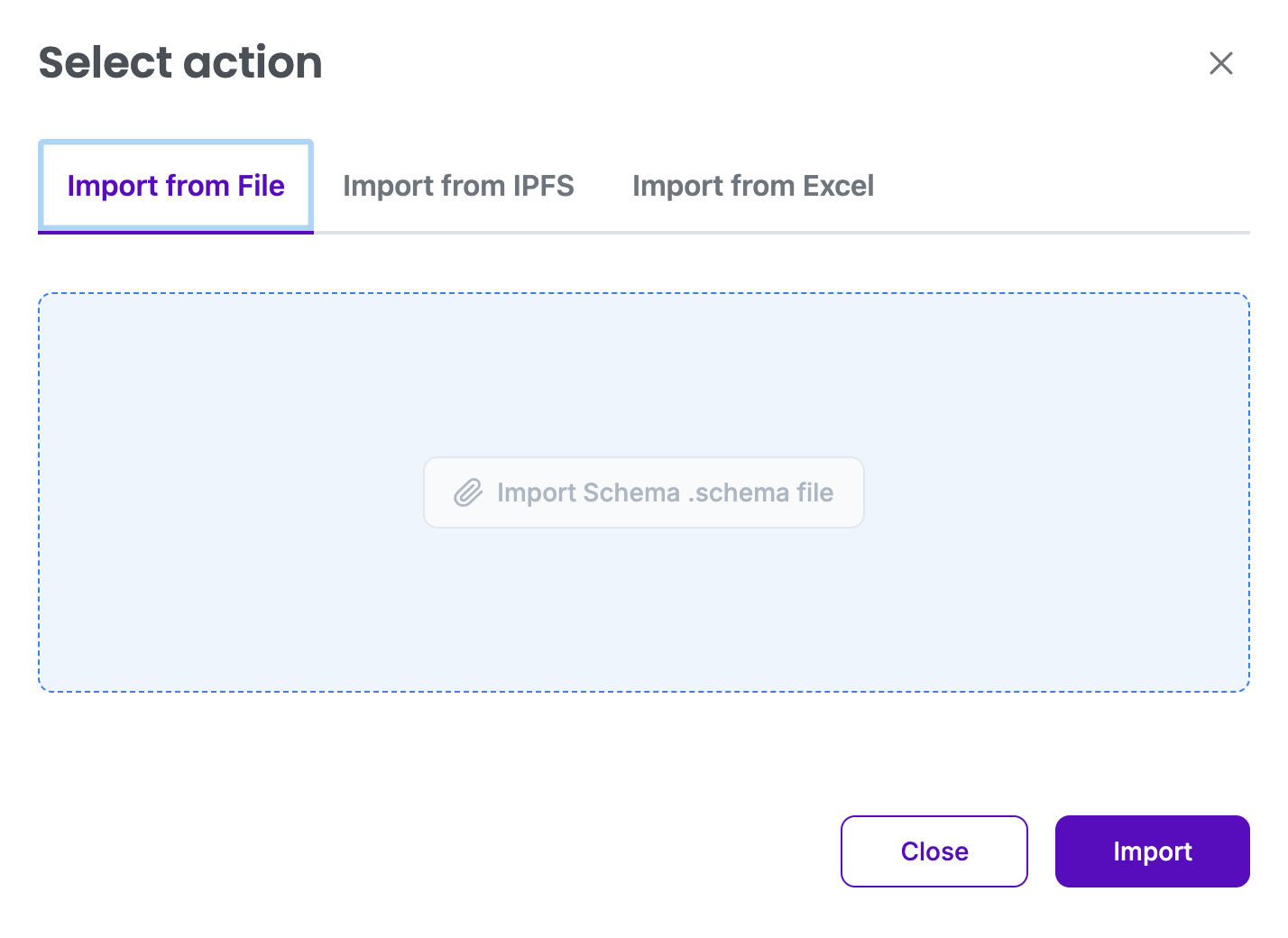Image resolution: width=1288 pixels, height=938 pixels.
Task: Switch to the Import from IPFS tab
Action: (458, 186)
